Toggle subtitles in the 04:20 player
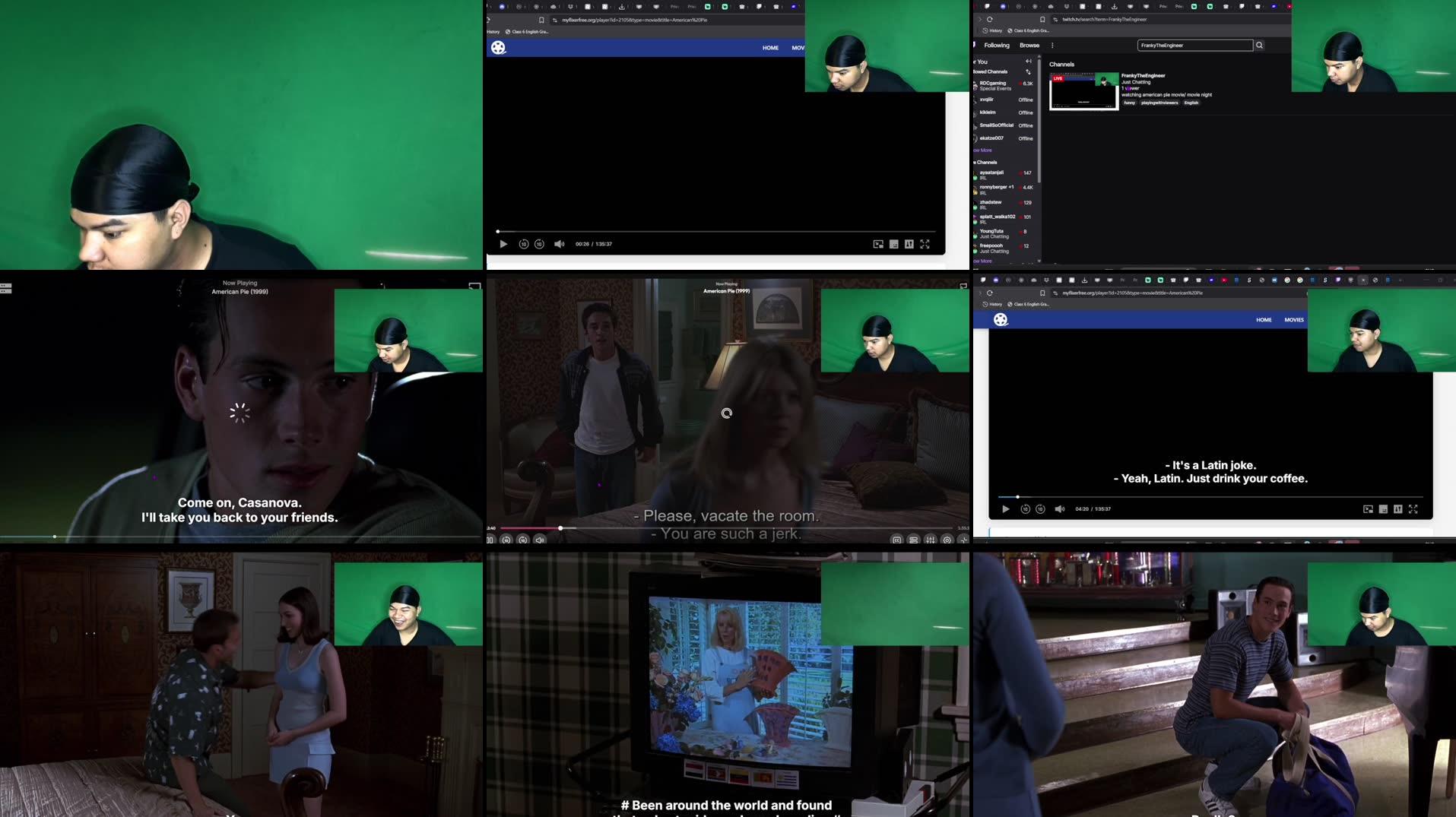This screenshot has height=817, width=1456. pos(1383,509)
